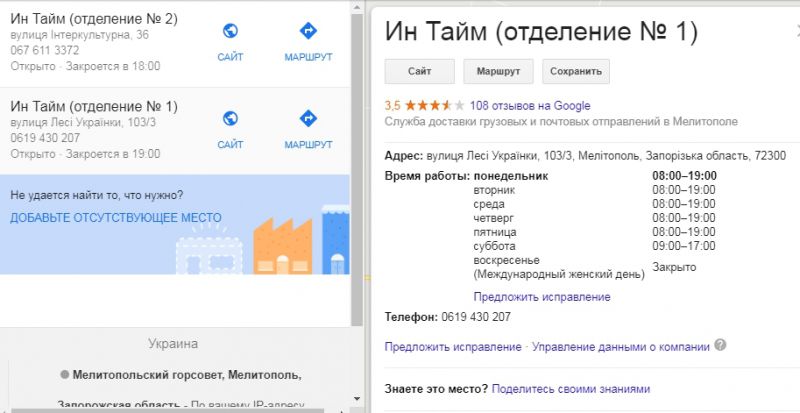Click Ин Тайм (отделение № 1) panel heading
The height and width of the screenshot is (413, 800).
point(541,32)
